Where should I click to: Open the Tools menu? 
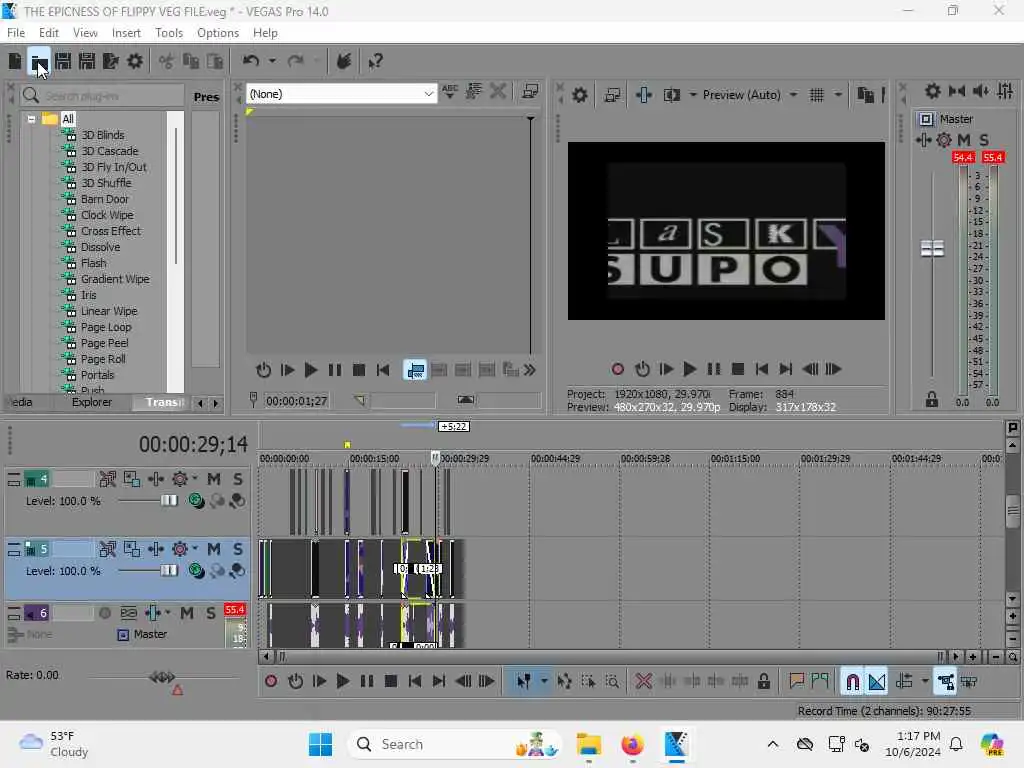[168, 33]
